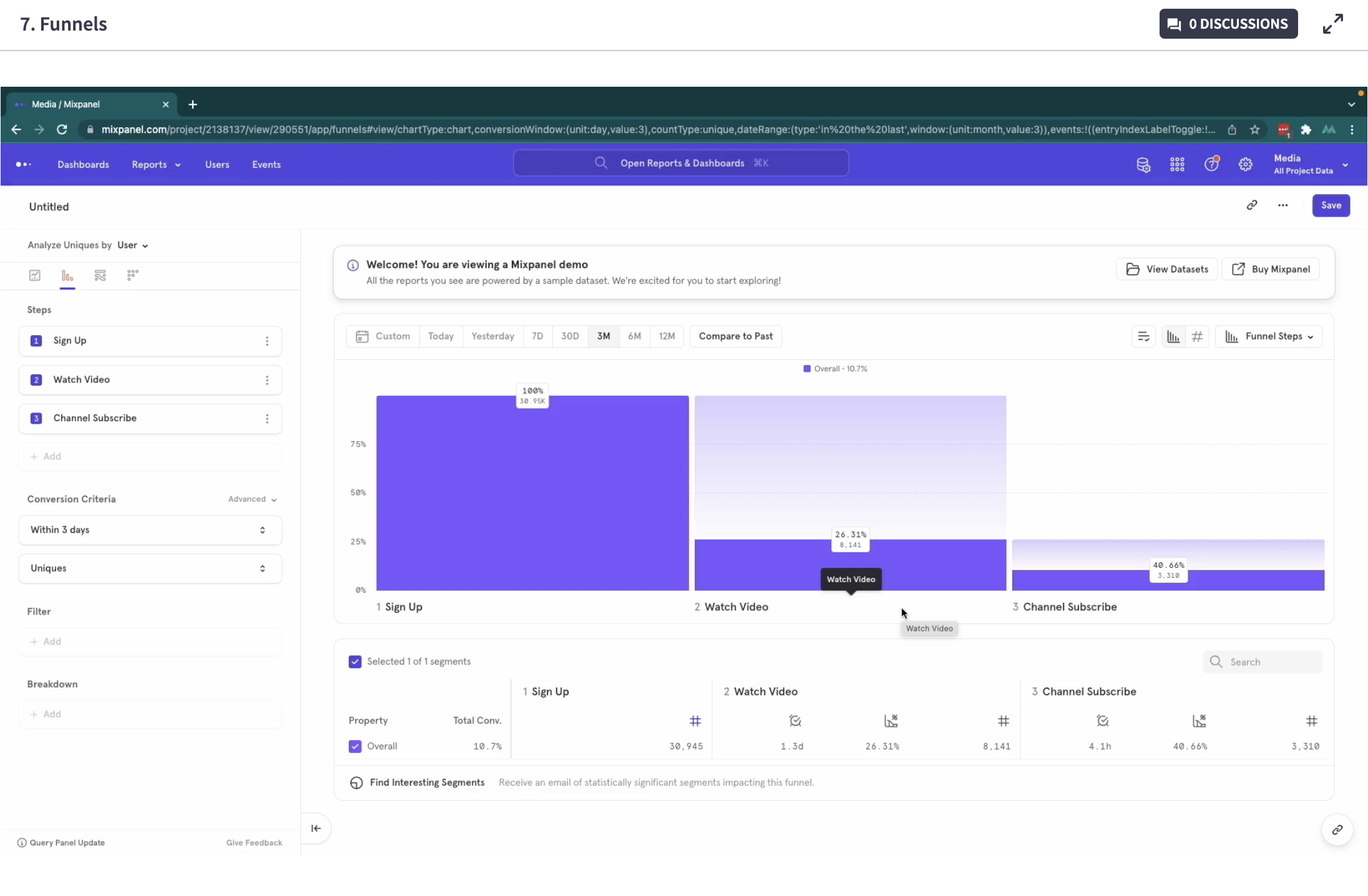Viewport: 1368px width, 896px height.
Task: Toggle the Selected 1 of 1 segments checkbox
Action: pyautogui.click(x=355, y=661)
